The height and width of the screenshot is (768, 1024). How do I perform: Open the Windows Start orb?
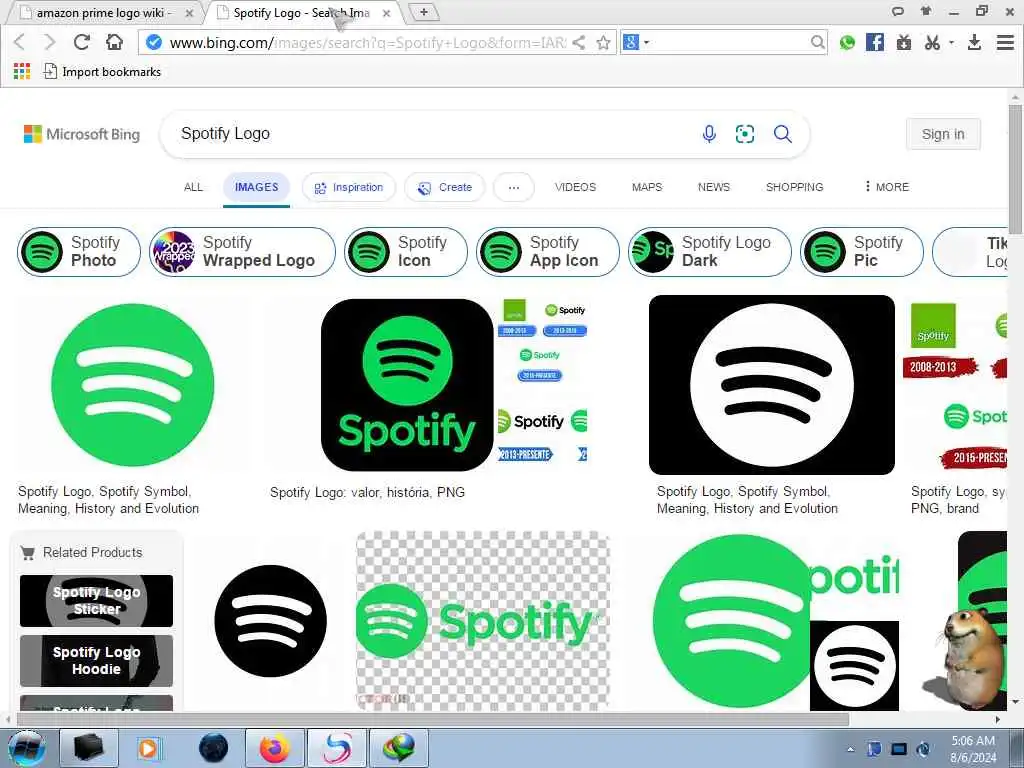pyautogui.click(x=27, y=748)
